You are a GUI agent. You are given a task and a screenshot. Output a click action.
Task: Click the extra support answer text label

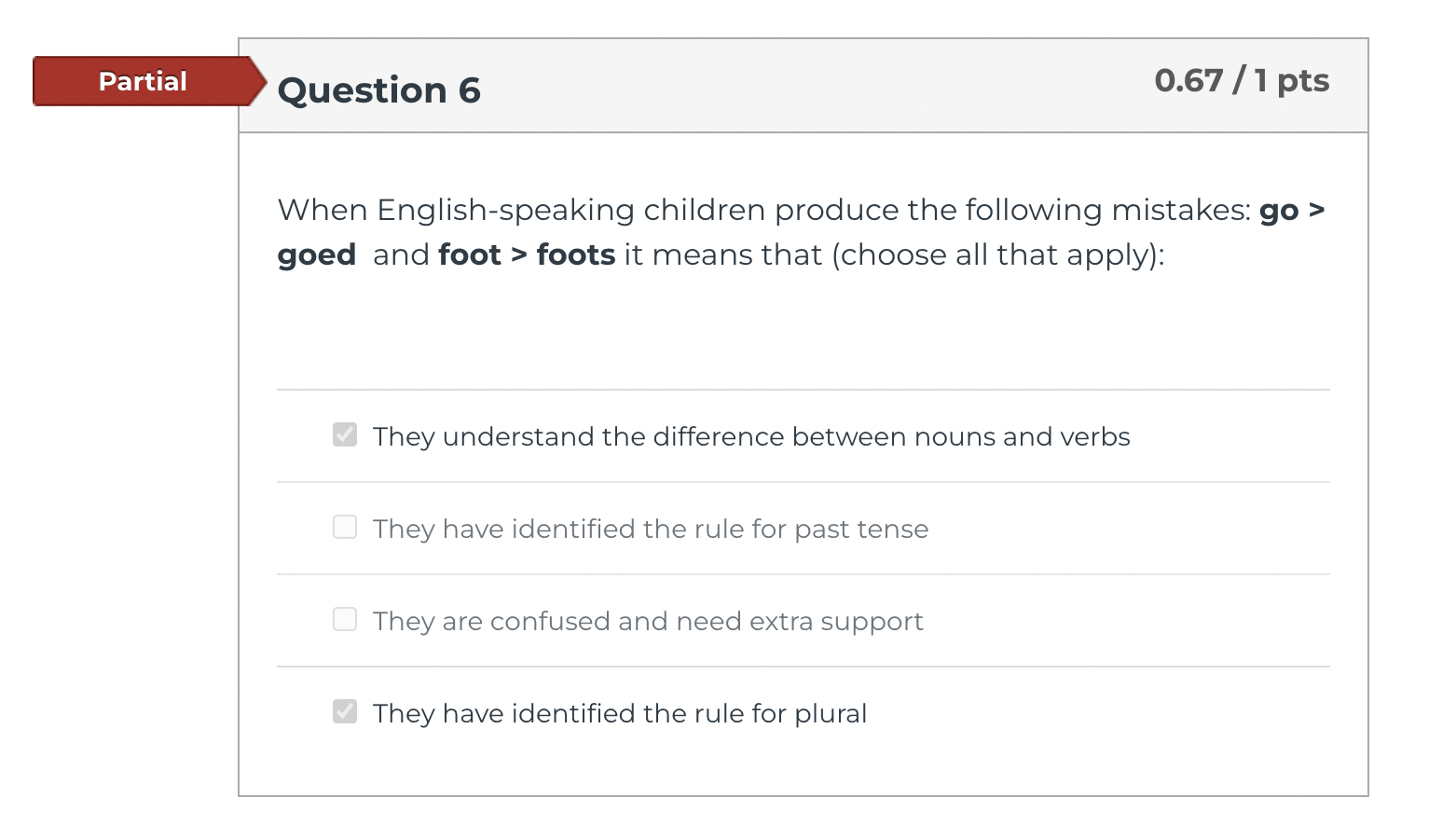pyautogui.click(x=647, y=621)
